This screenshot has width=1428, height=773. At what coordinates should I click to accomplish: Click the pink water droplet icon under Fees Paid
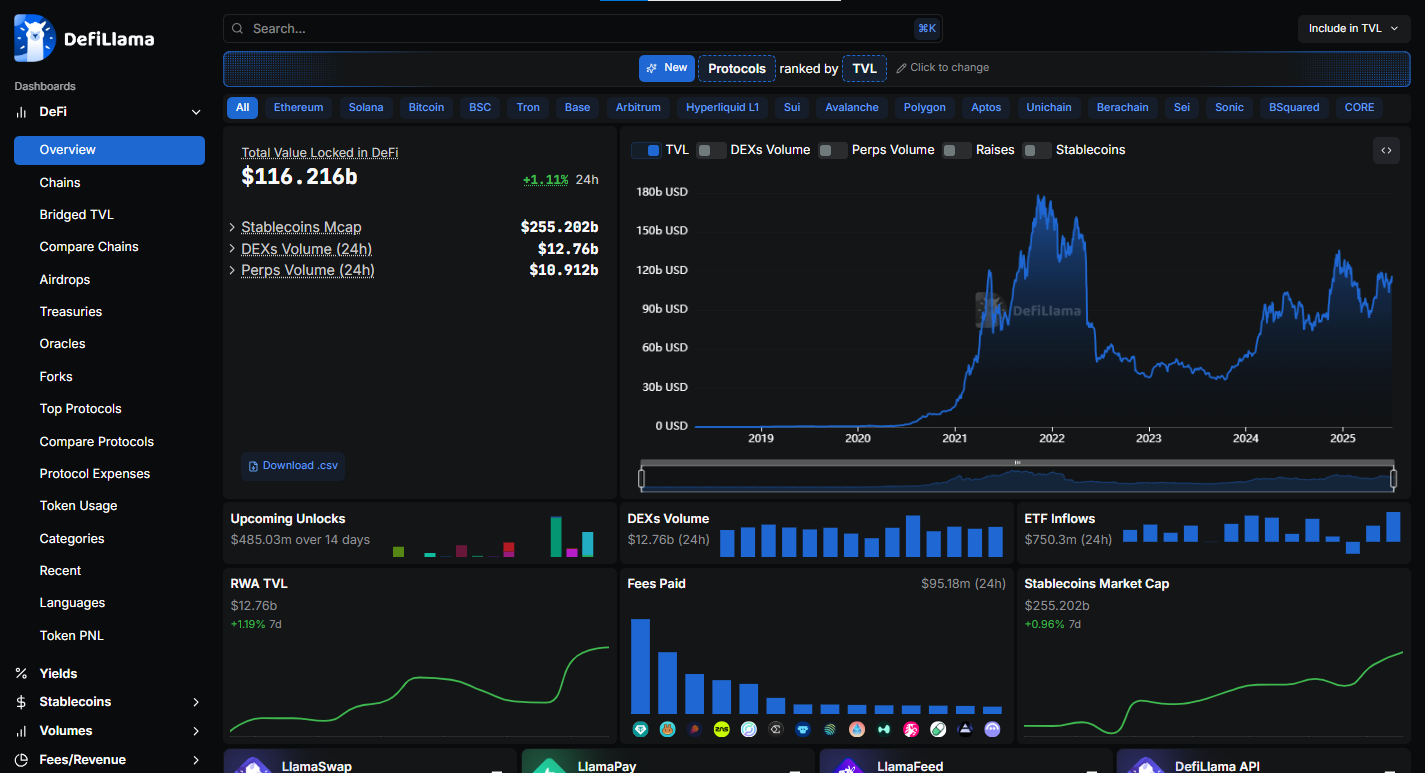pos(857,729)
